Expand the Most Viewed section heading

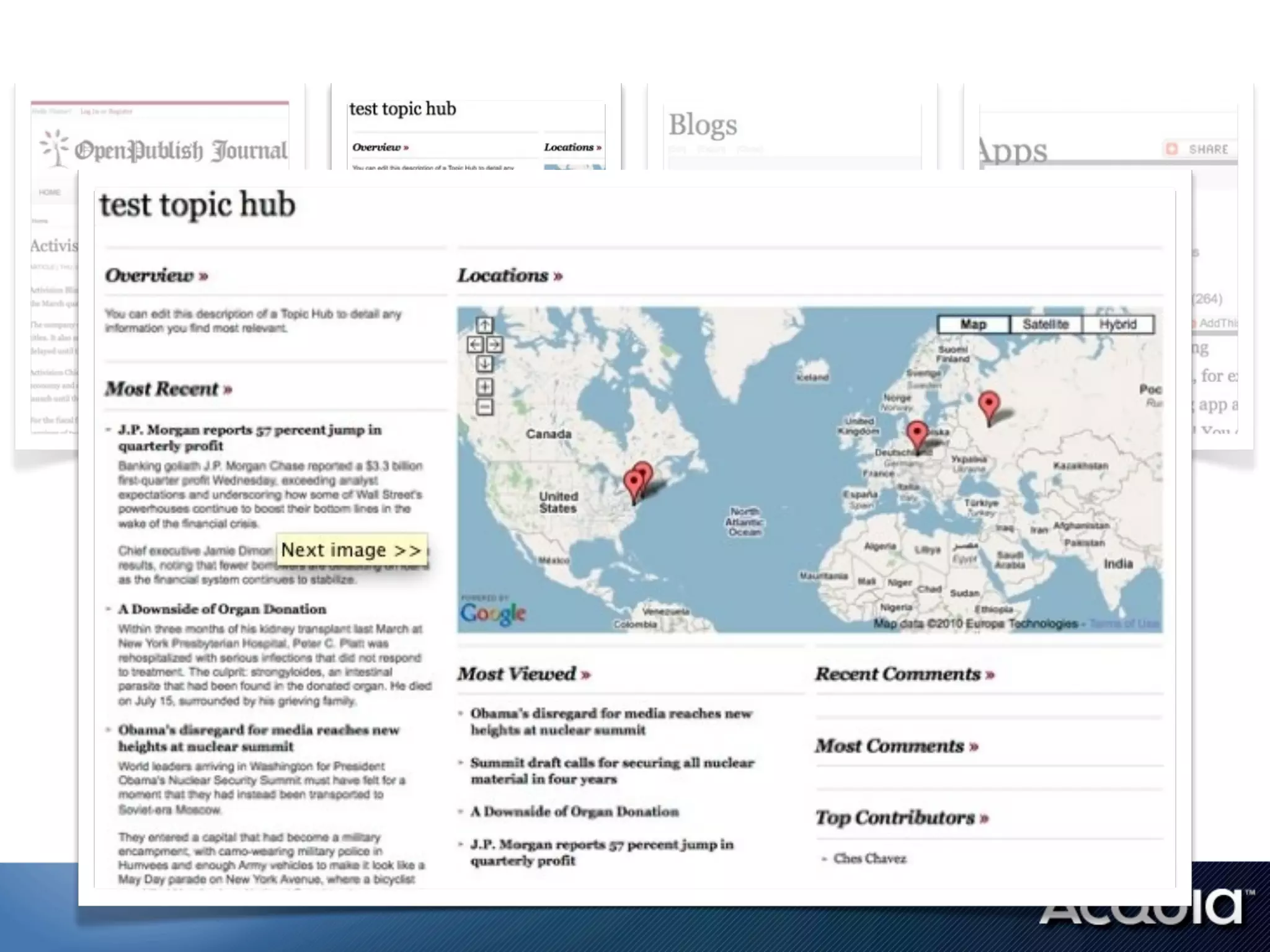coord(523,674)
